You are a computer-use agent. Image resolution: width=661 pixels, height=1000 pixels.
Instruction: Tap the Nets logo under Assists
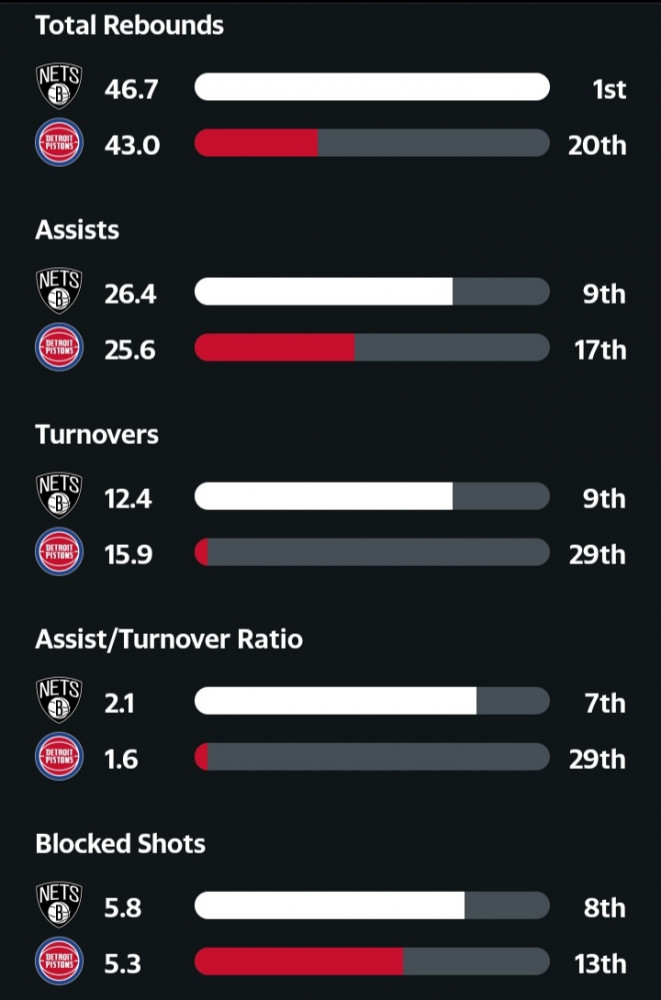(x=58, y=292)
